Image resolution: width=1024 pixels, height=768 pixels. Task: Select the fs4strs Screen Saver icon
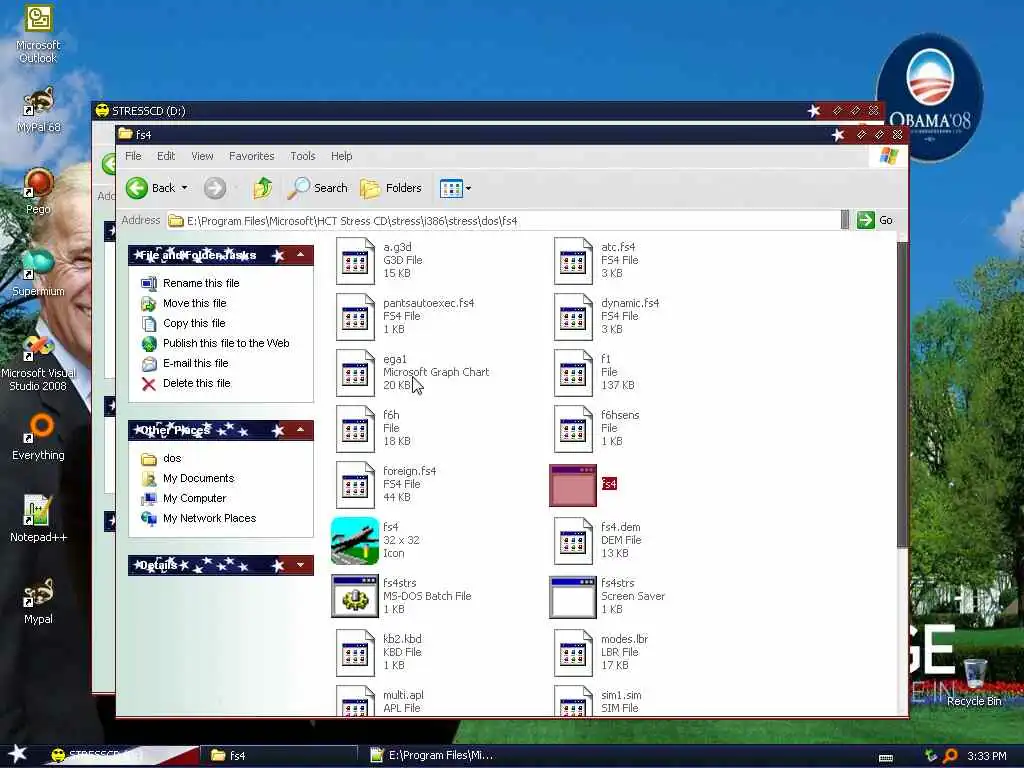tap(573, 597)
